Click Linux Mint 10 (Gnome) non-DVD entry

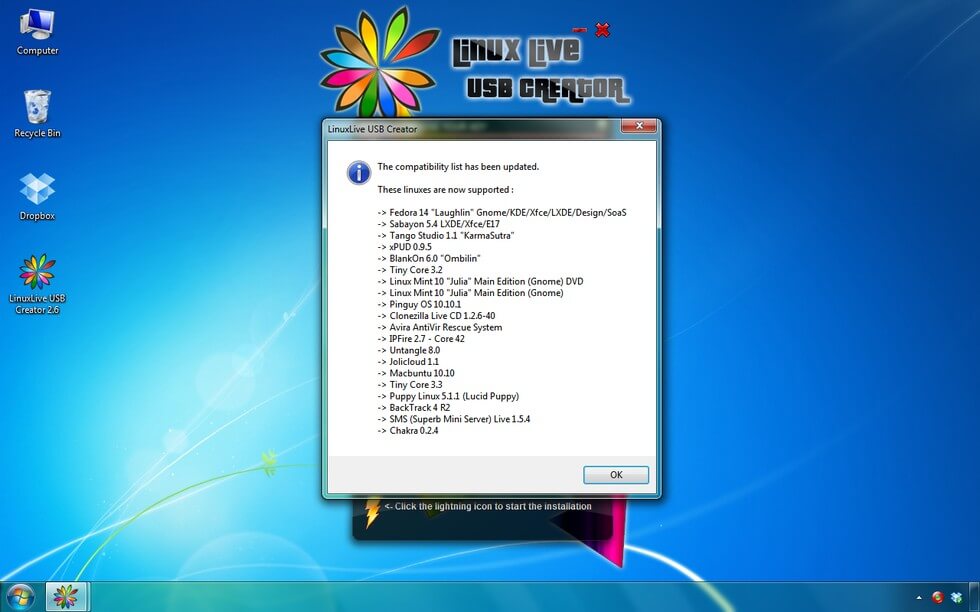471,293
